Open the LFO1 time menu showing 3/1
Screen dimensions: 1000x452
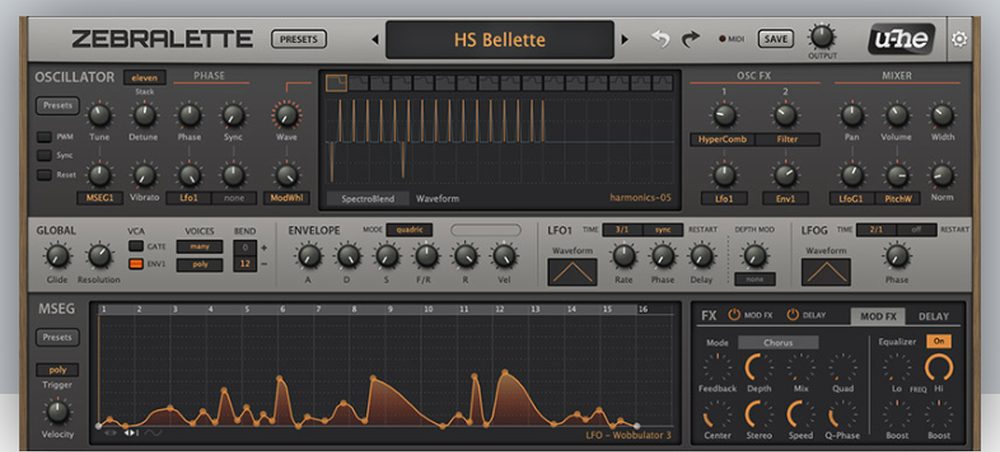[622, 230]
